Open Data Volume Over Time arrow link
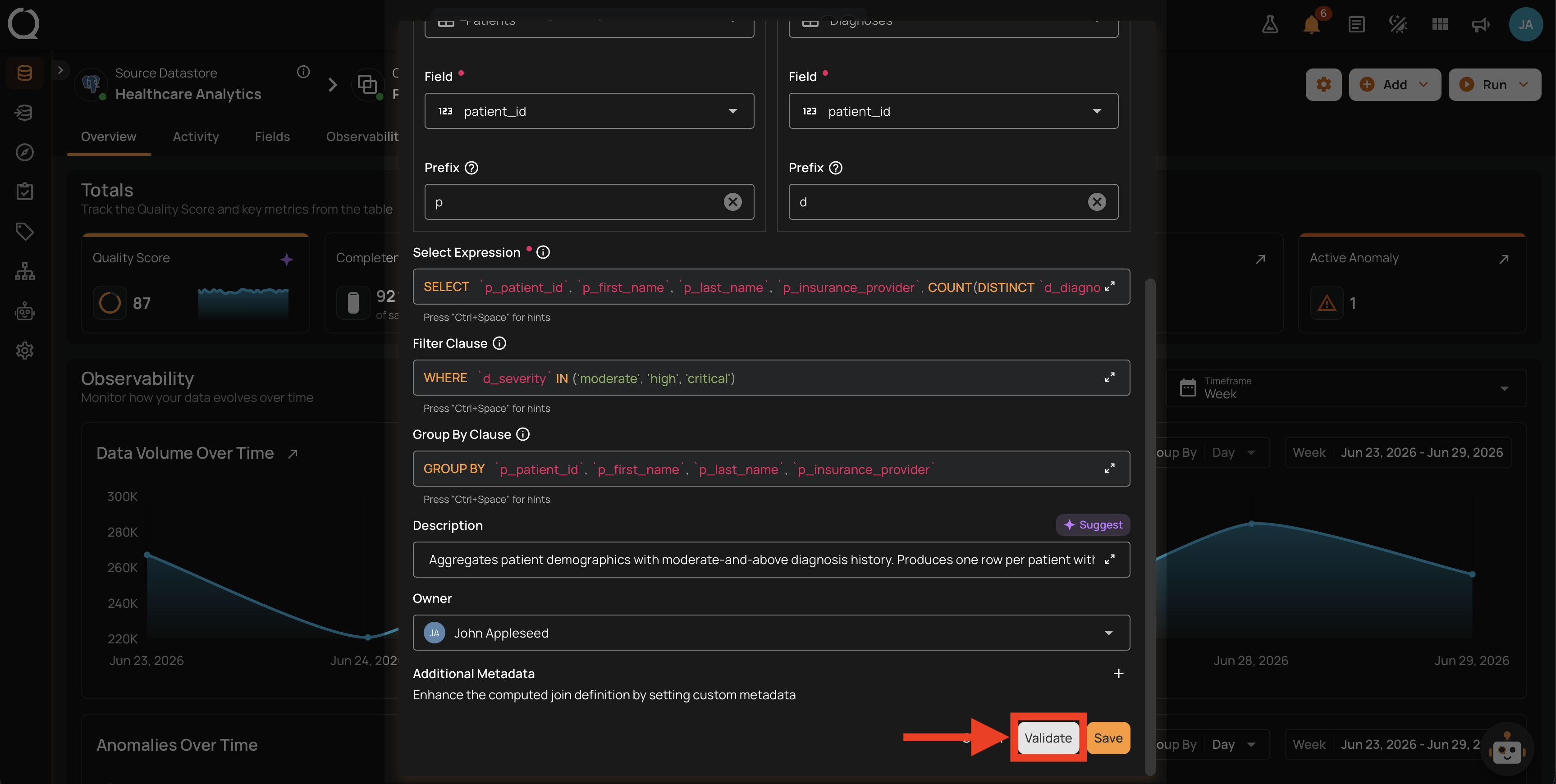Viewport: 1556px width, 784px height. [293, 454]
